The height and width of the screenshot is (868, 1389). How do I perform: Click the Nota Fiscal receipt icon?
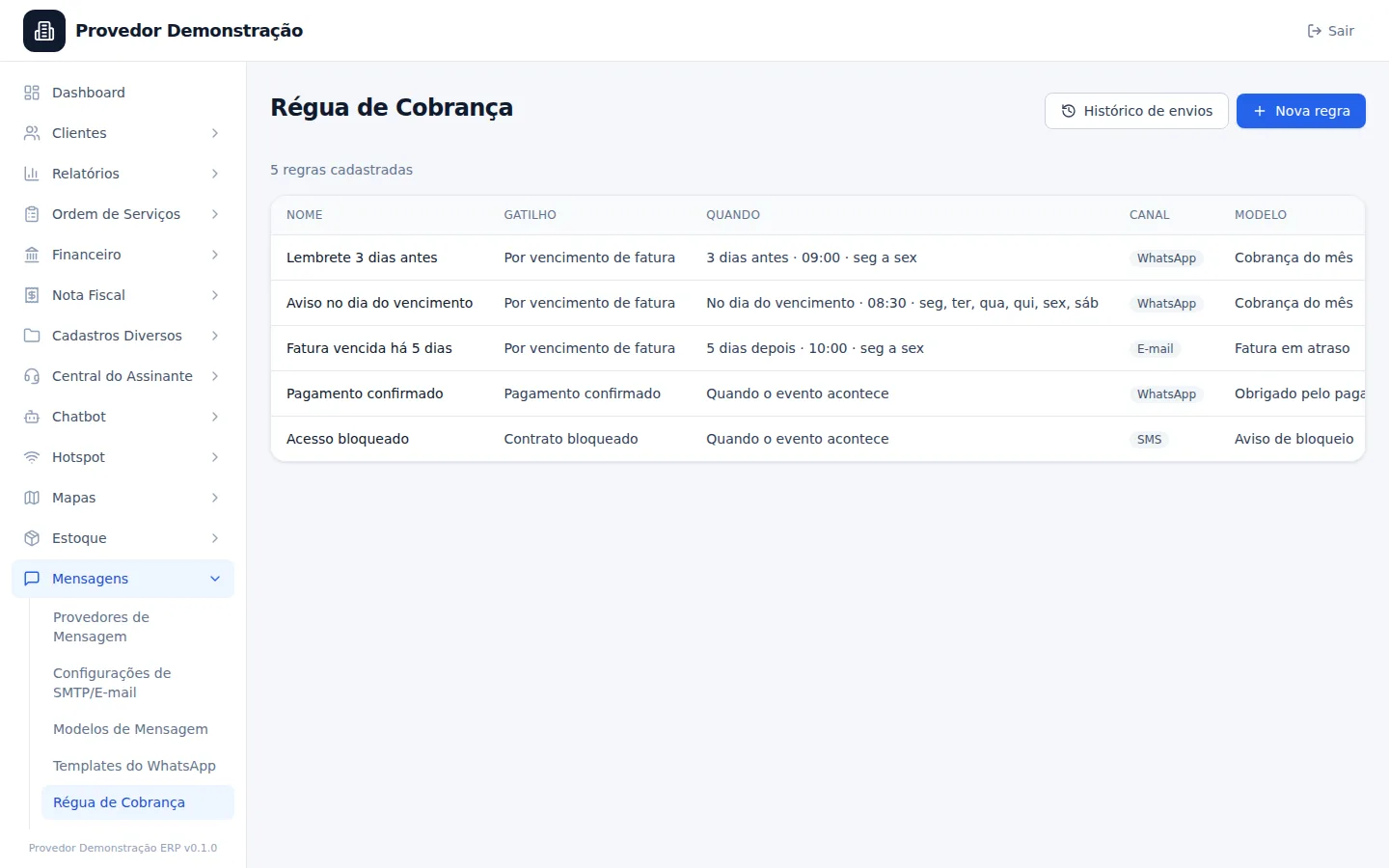pos(32,295)
